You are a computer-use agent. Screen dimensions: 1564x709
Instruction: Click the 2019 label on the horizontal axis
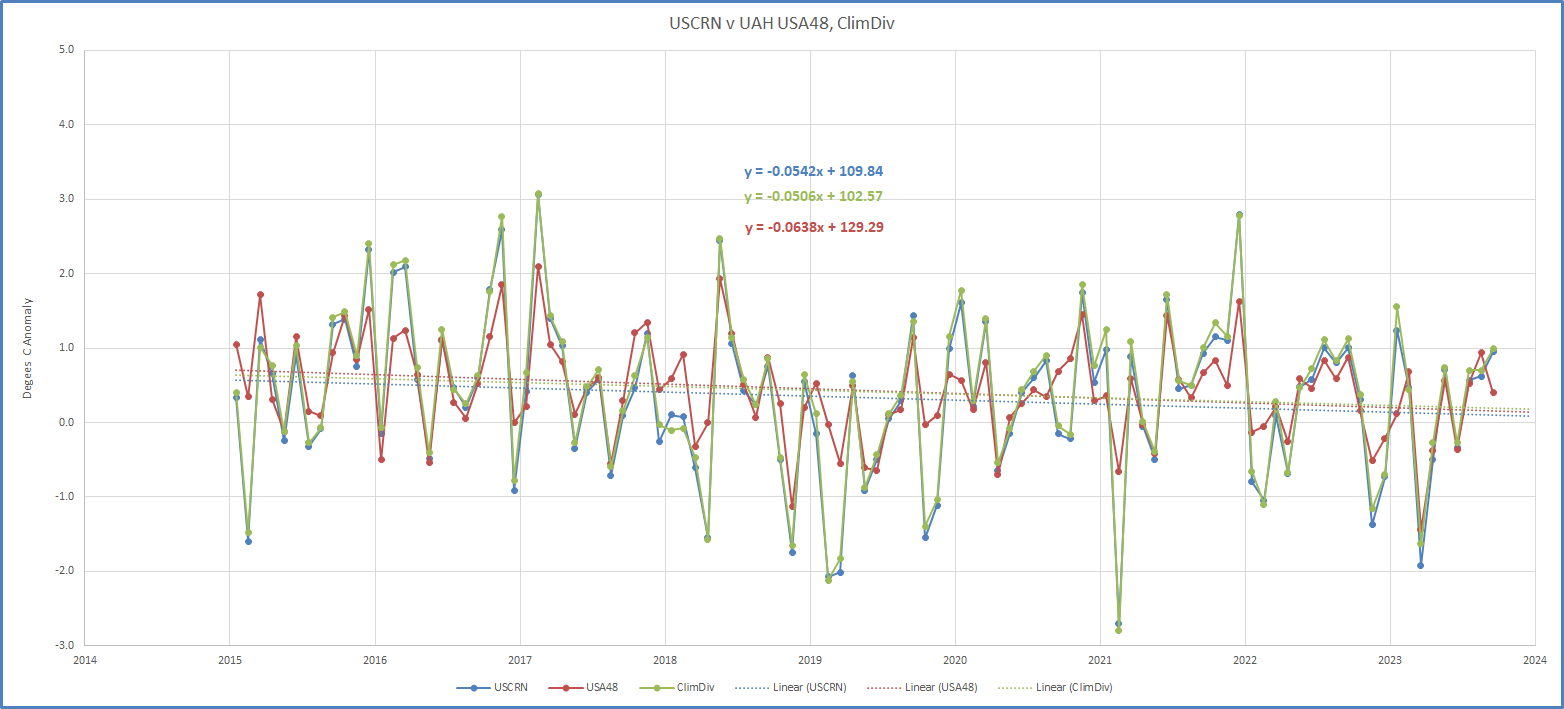point(810,660)
